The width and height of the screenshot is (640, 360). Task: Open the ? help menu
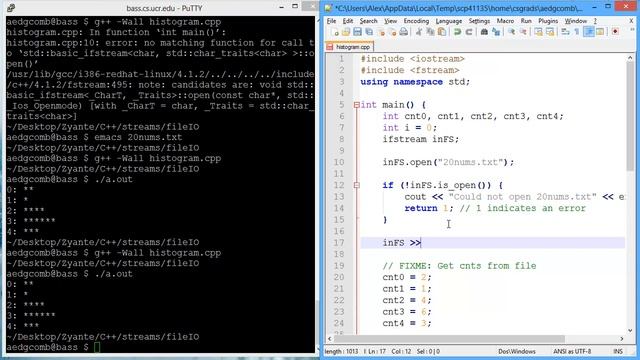click(x=595, y=21)
